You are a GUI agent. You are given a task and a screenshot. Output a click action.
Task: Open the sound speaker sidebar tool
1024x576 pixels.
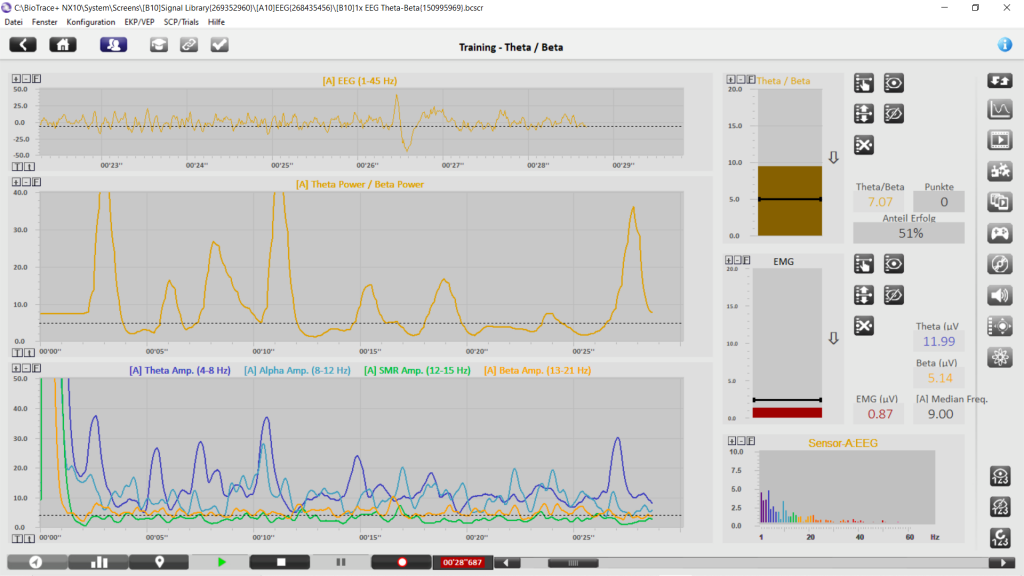click(1000, 295)
